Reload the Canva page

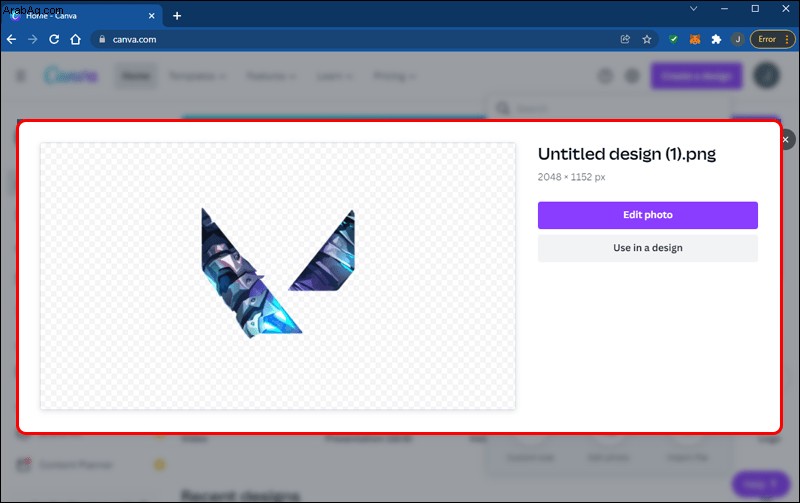point(54,39)
